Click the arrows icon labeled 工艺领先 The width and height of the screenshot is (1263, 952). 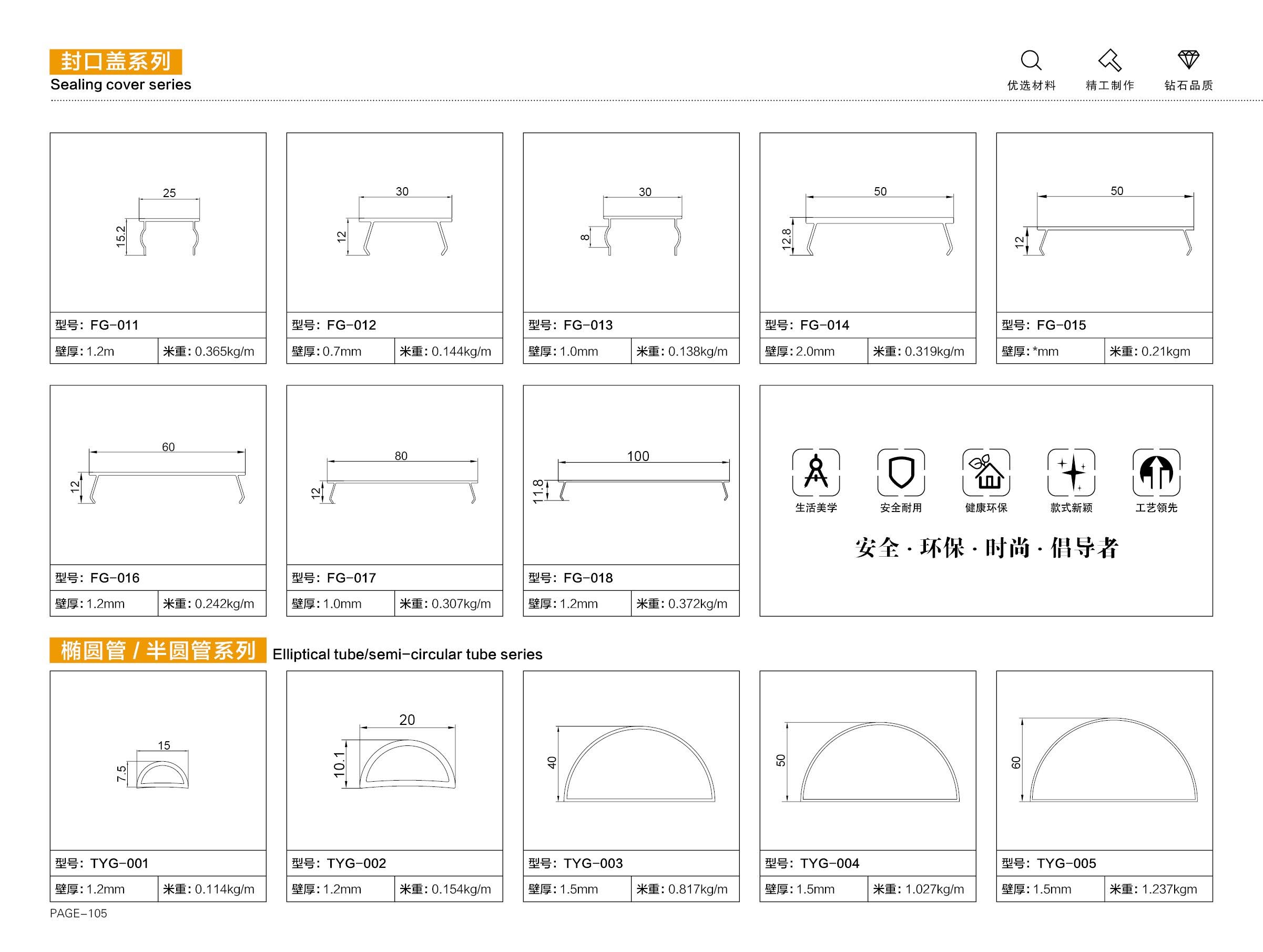click(1156, 473)
